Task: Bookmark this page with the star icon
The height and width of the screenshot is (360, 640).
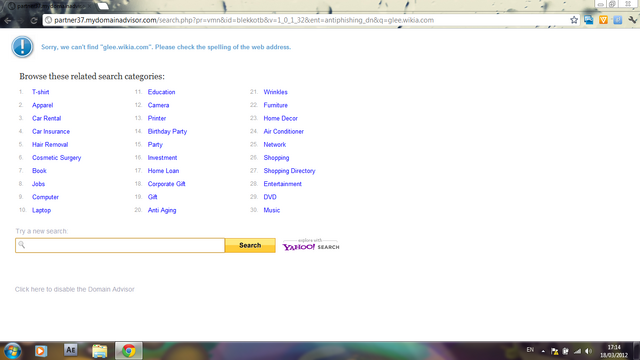Action: coord(574,20)
